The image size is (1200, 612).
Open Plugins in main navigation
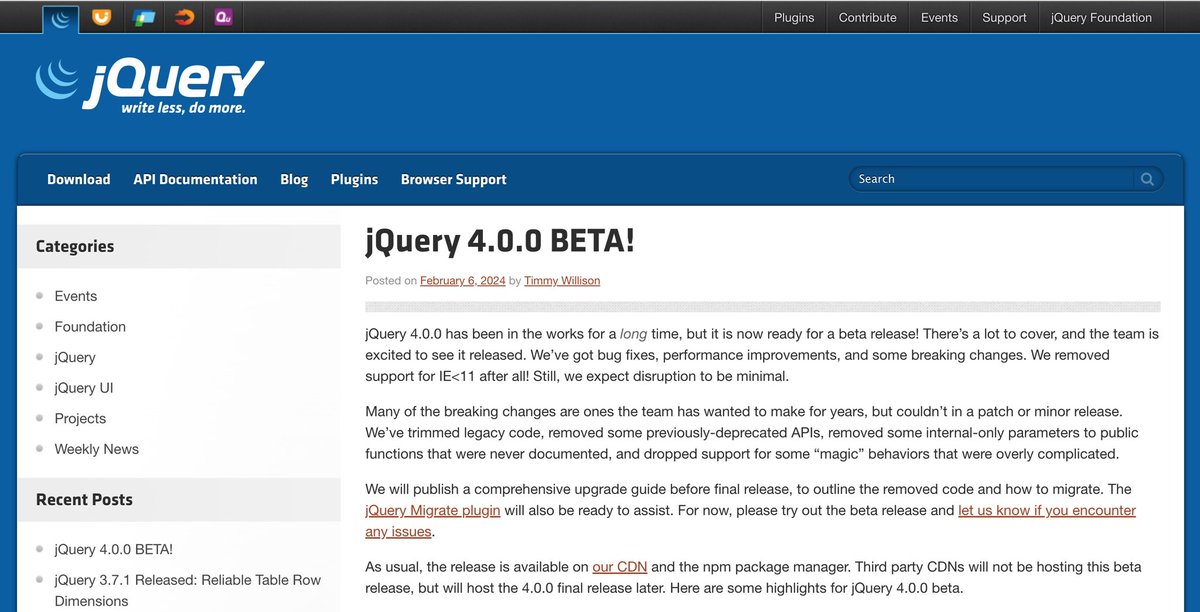pyautogui.click(x=354, y=179)
